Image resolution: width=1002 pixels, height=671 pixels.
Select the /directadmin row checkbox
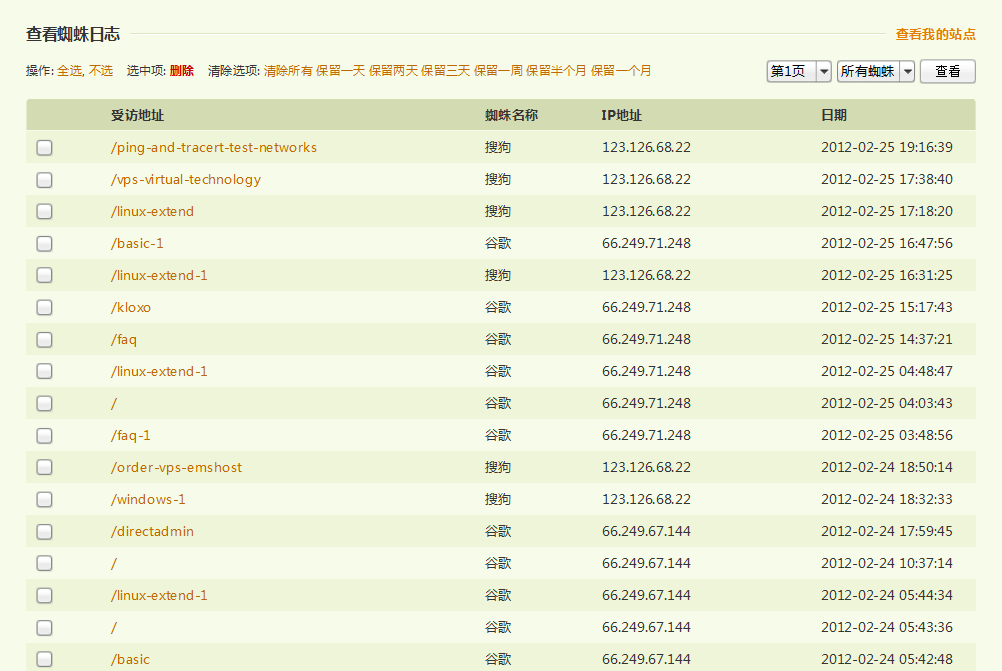pos(44,532)
